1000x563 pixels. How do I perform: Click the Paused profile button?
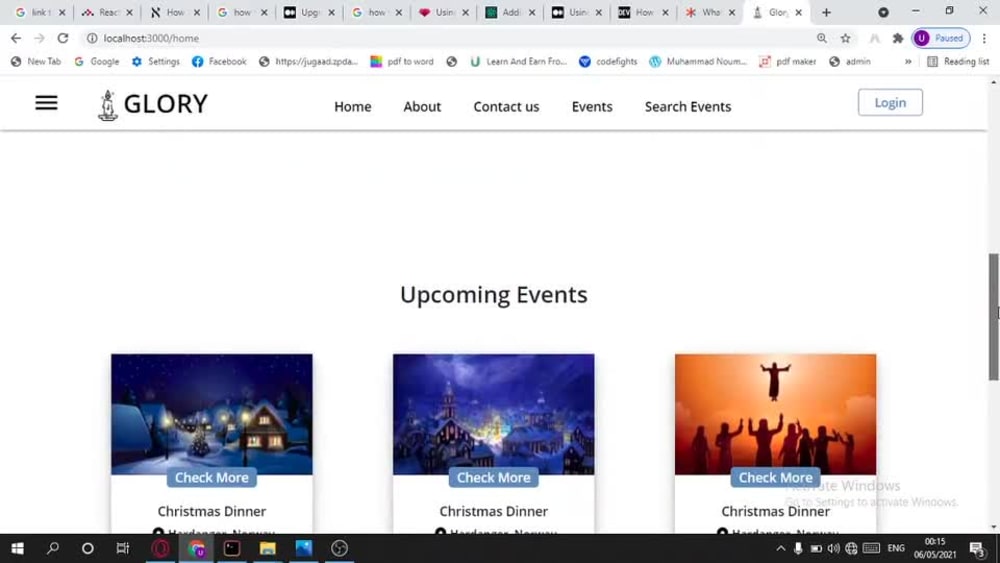[941, 38]
